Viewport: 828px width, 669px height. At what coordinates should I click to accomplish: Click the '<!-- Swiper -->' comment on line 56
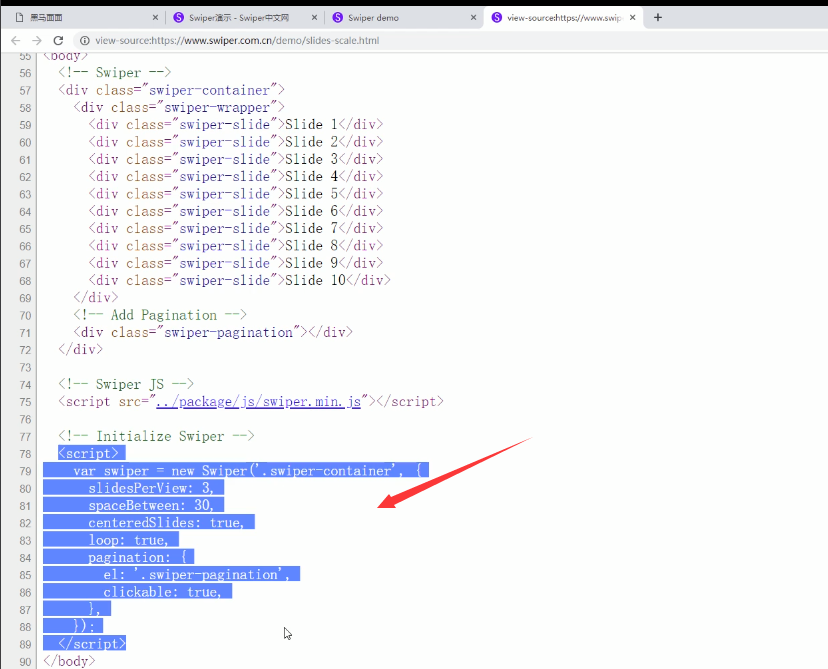click(x=115, y=72)
